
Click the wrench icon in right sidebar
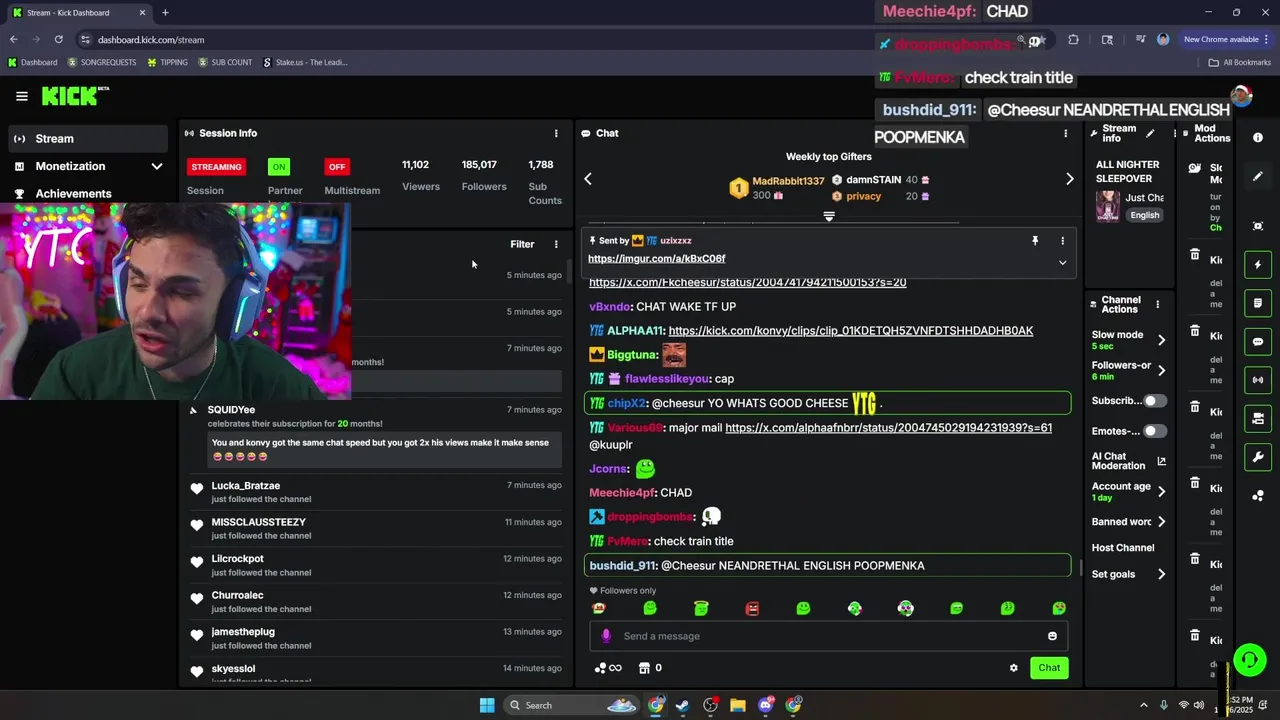pos(1258,457)
